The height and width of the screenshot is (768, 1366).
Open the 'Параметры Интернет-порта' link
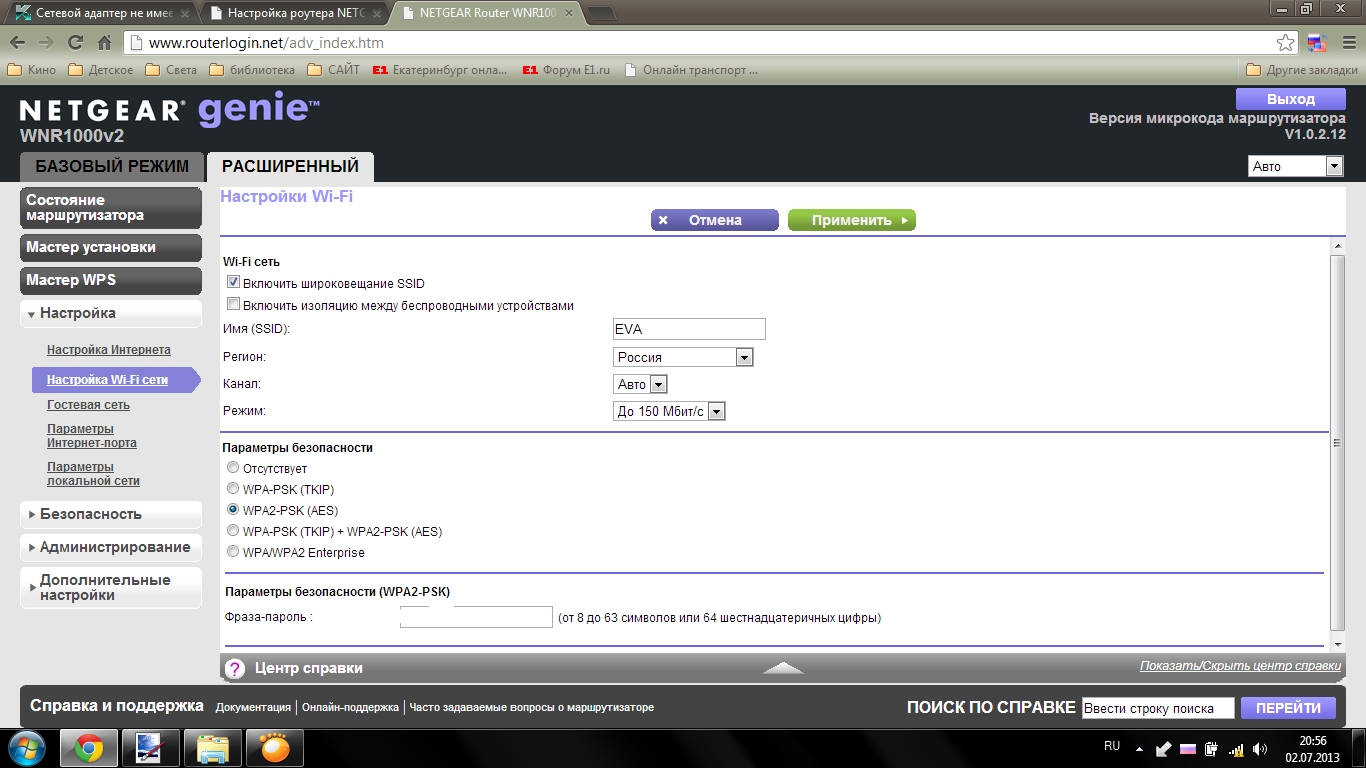click(92, 436)
